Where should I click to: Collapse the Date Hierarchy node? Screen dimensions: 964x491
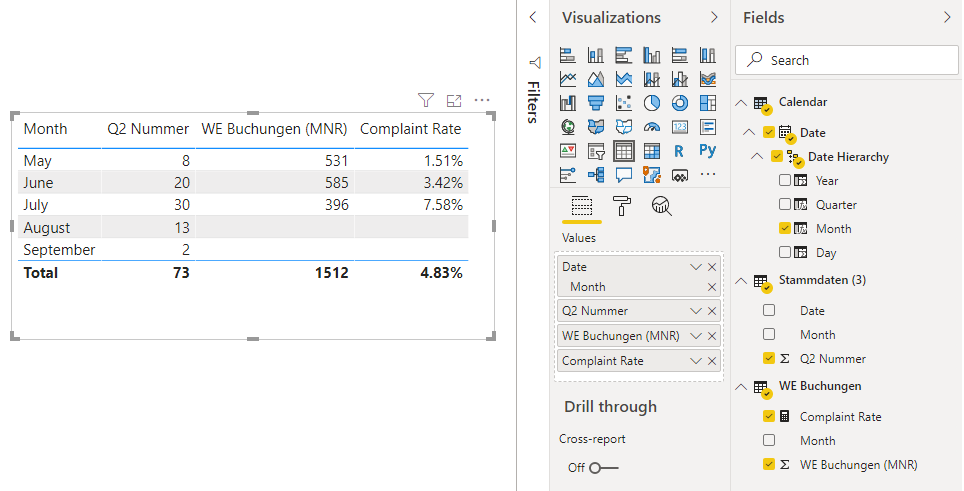757,157
